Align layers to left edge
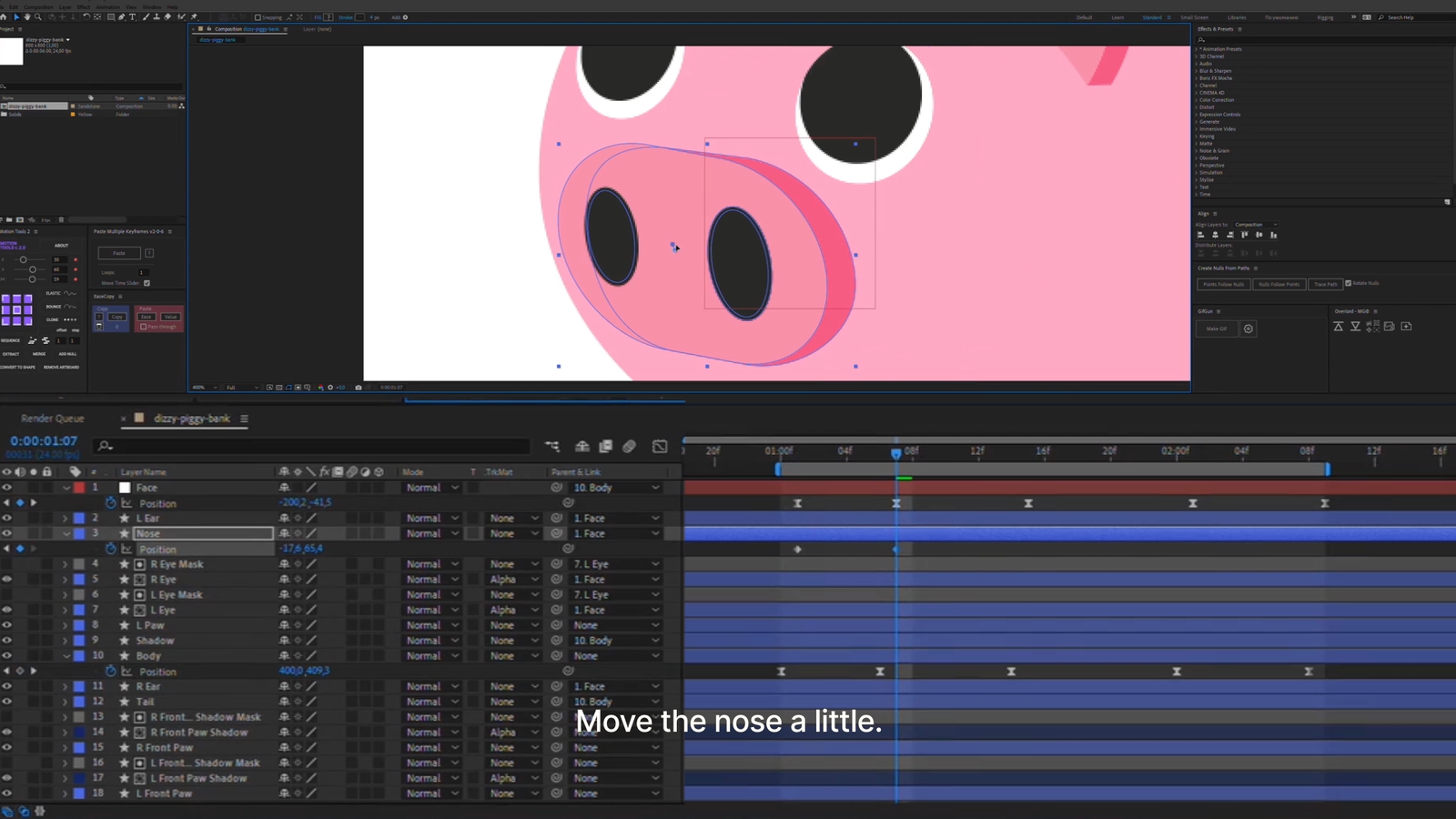Image resolution: width=1456 pixels, height=819 pixels. click(x=1200, y=235)
